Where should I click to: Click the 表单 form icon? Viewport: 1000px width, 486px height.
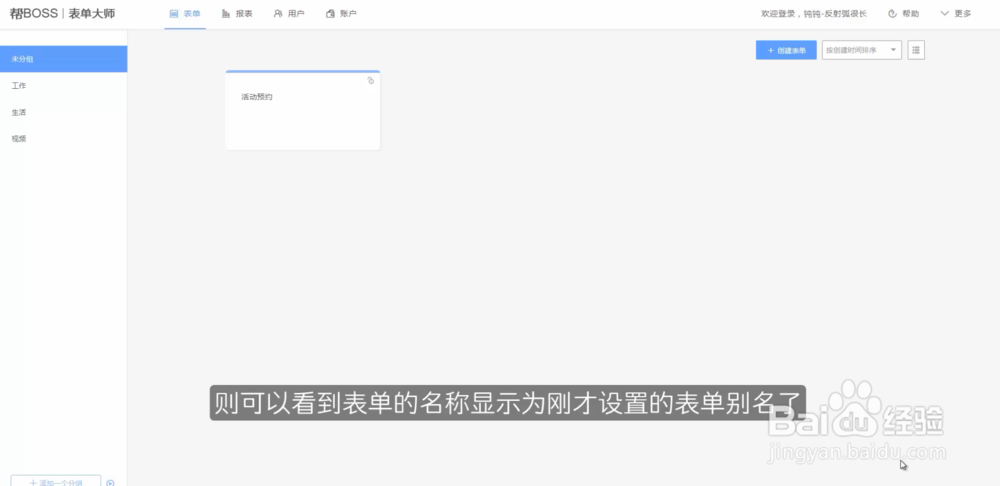[173, 13]
